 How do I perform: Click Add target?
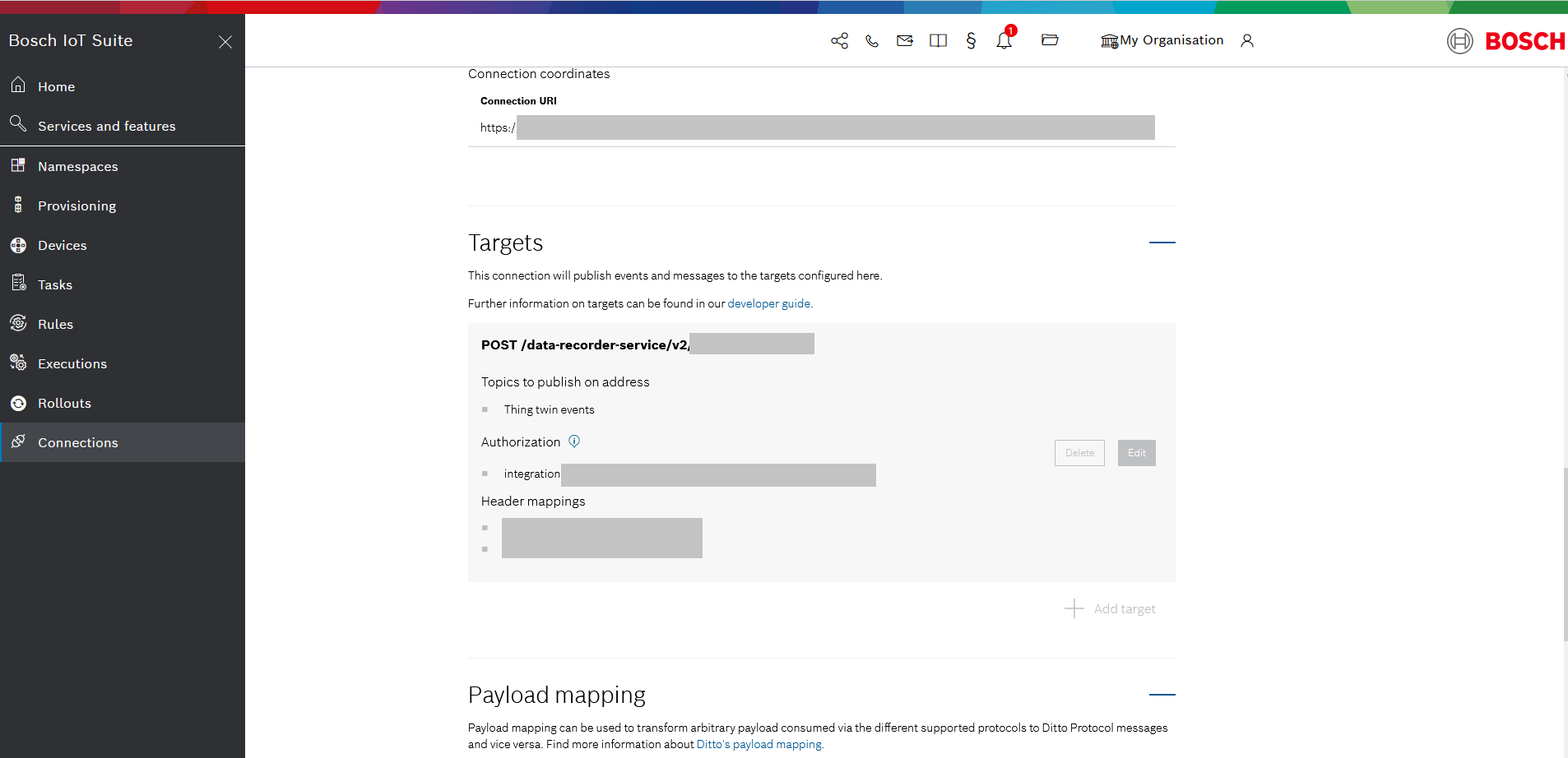point(1110,608)
